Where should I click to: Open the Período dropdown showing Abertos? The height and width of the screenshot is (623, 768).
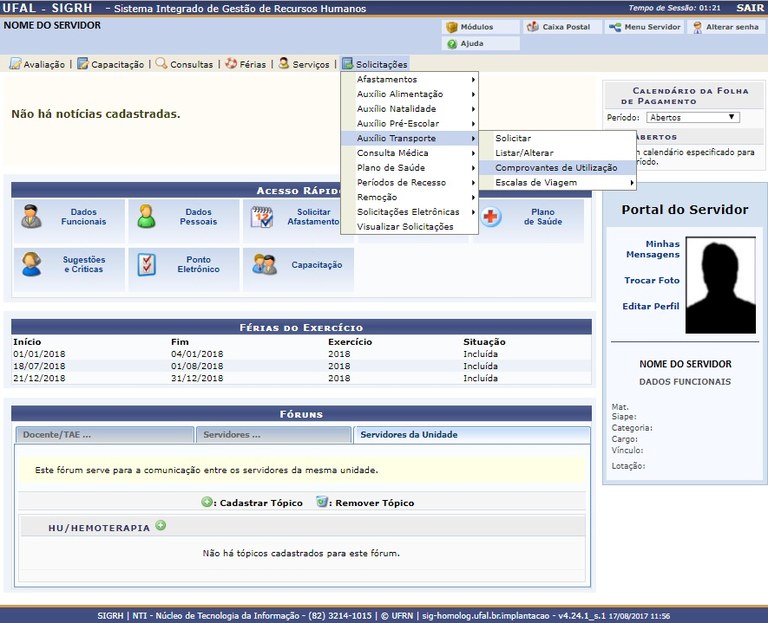(691, 117)
